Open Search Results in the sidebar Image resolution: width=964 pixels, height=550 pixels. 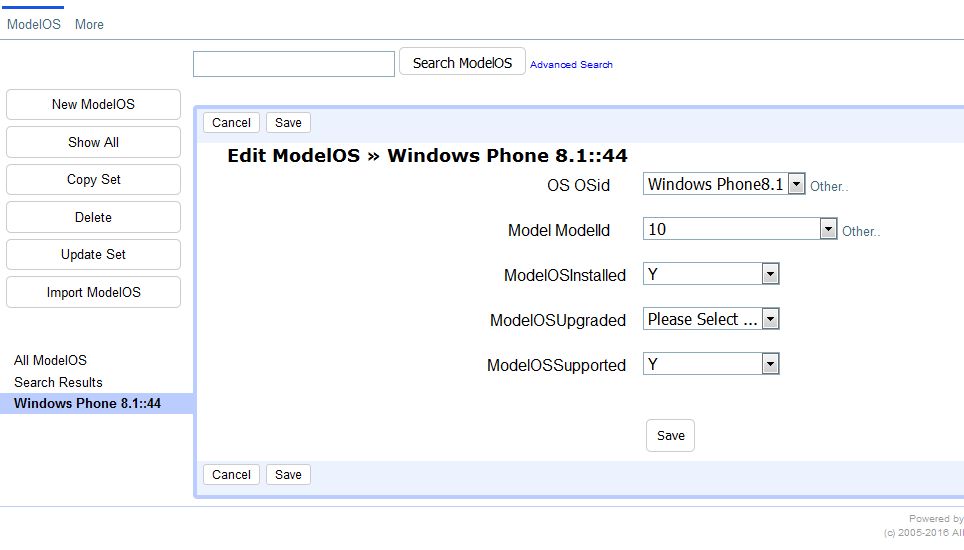[58, 382]
